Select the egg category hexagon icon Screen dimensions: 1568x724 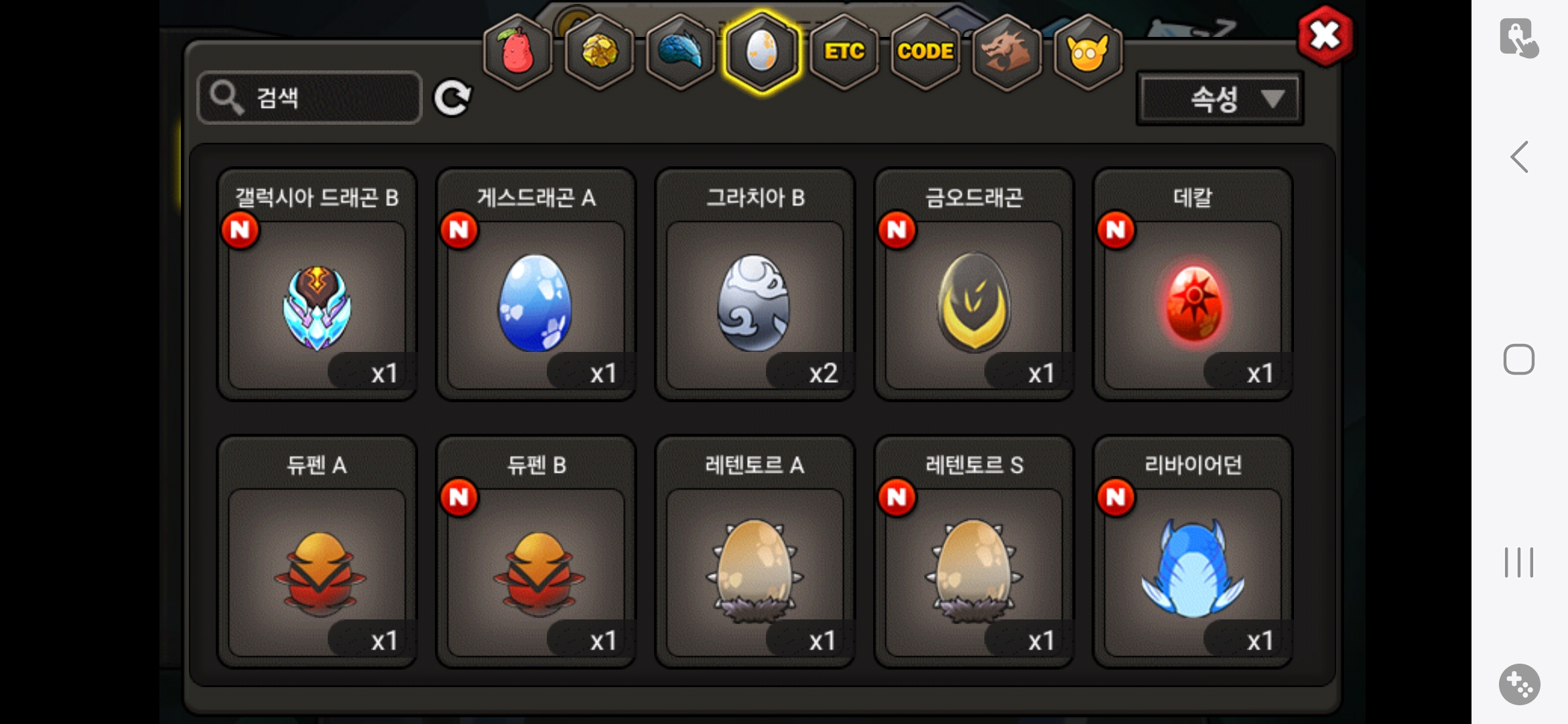click(x=762, y=52)
